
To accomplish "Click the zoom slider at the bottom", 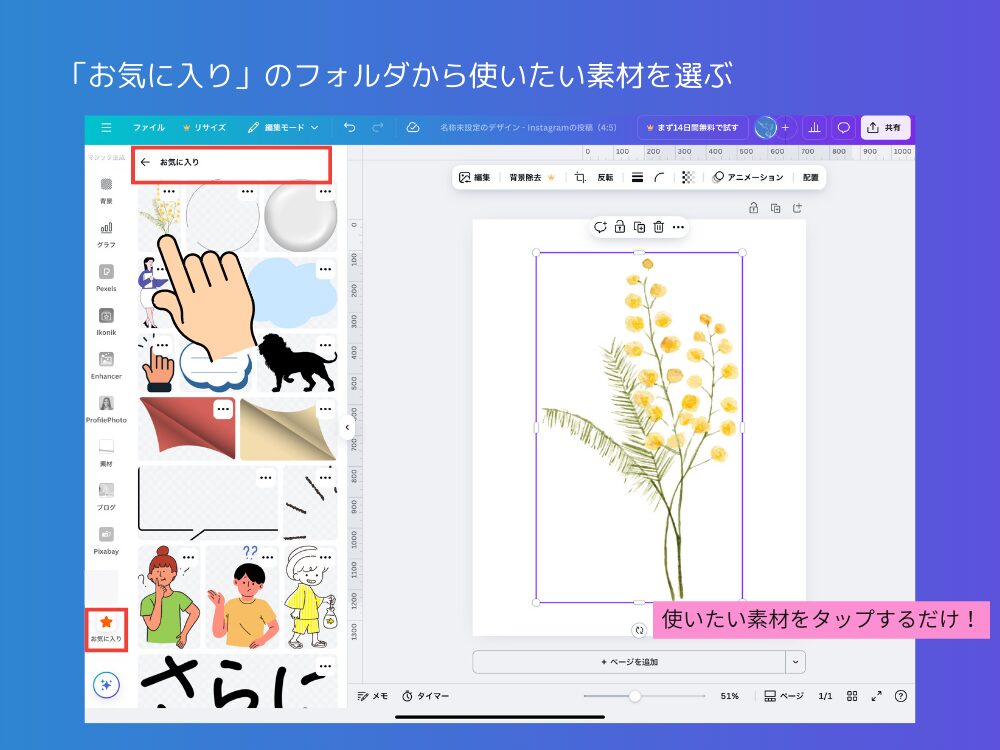I will coord(636,696).
